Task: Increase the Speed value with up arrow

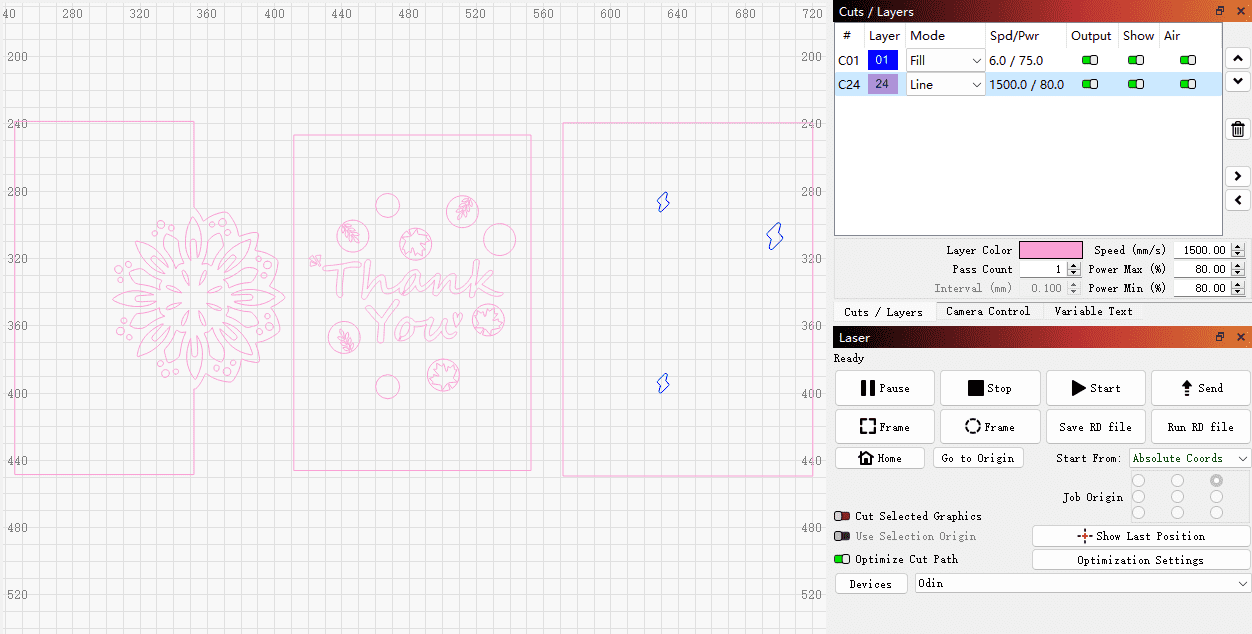Action: pos(1238,247)
